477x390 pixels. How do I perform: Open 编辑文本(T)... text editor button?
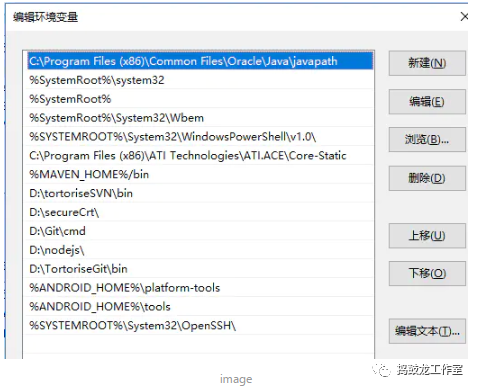point(427,331)
